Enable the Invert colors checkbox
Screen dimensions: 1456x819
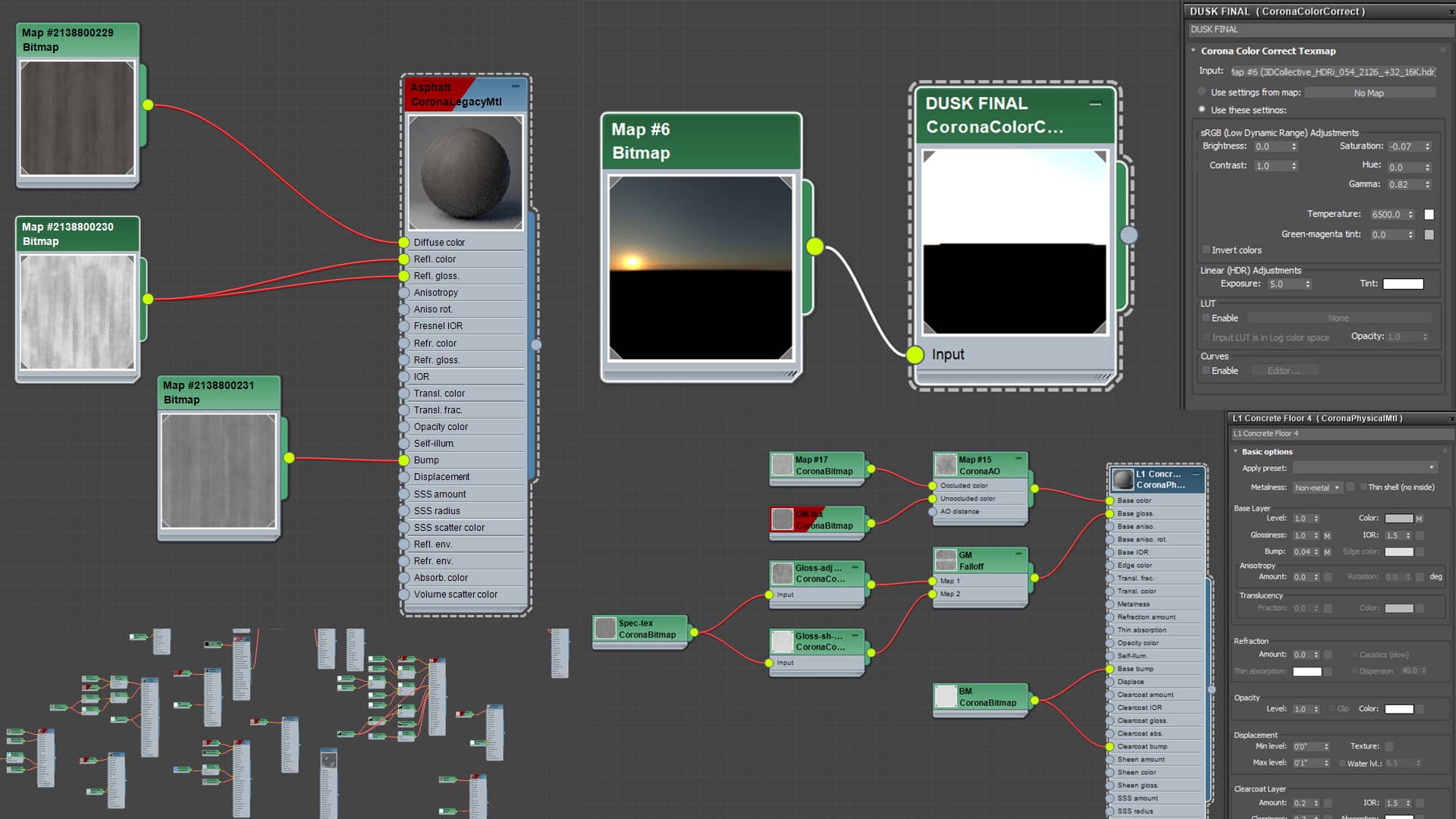(x=1206, y=249)
